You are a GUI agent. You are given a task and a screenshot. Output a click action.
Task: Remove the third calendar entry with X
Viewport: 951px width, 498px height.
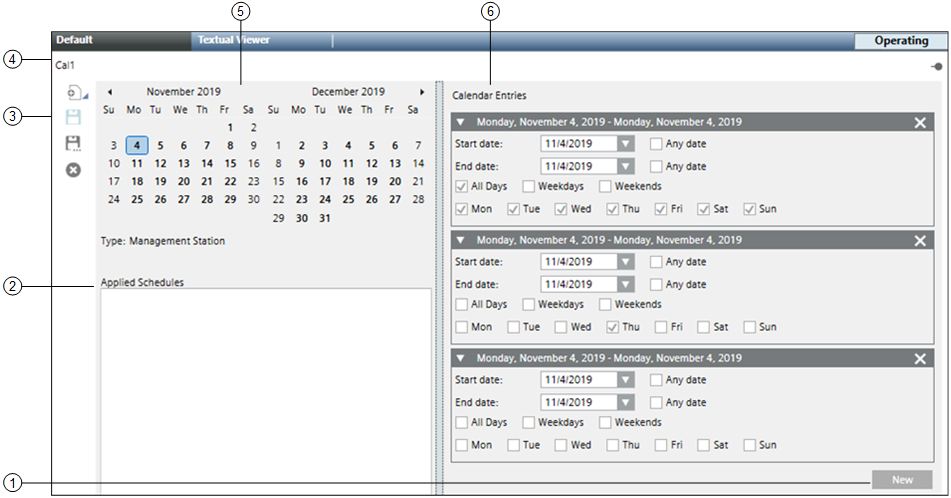click(x=920, y=358)
